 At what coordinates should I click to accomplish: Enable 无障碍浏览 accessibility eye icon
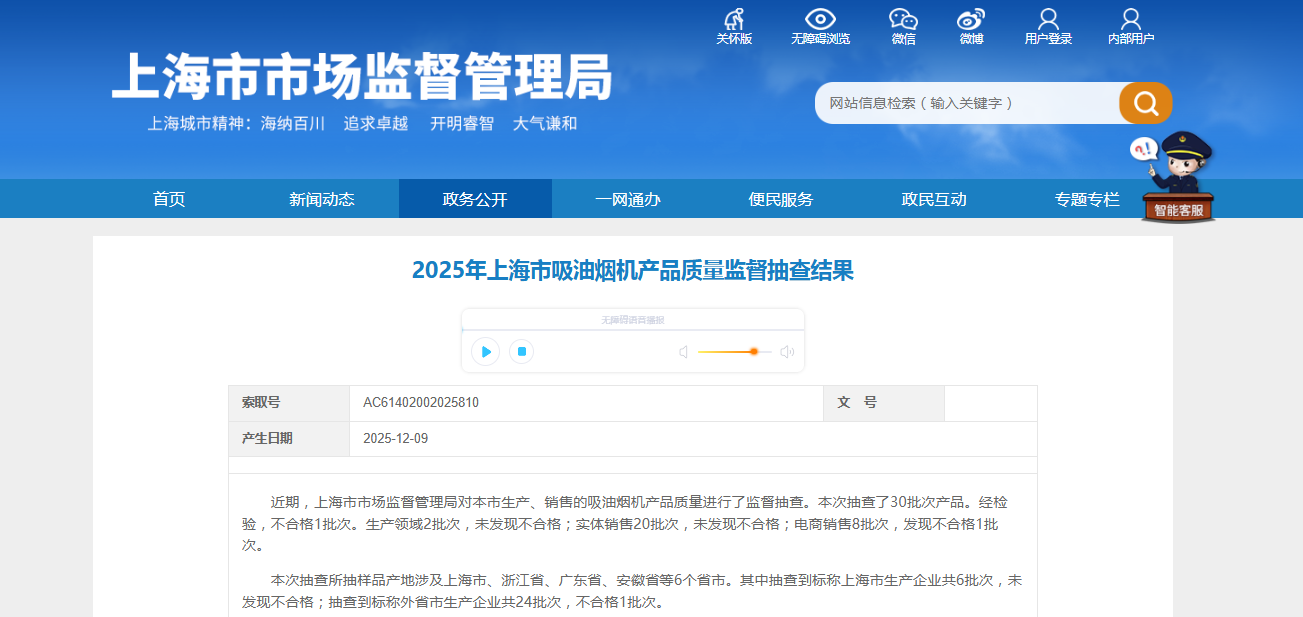pyautogui.click(x=820, y=20)
